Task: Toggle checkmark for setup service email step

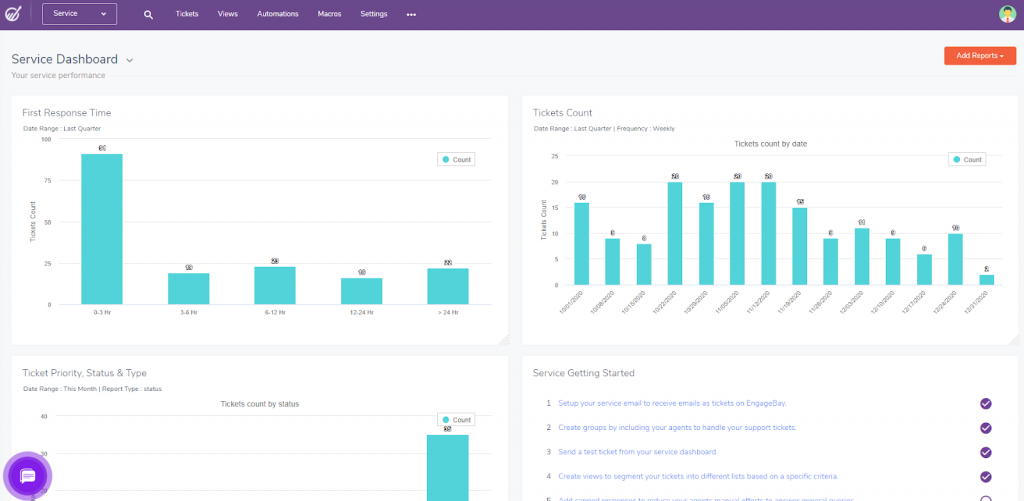Action: pyautogui.click(x=985, y=404)
